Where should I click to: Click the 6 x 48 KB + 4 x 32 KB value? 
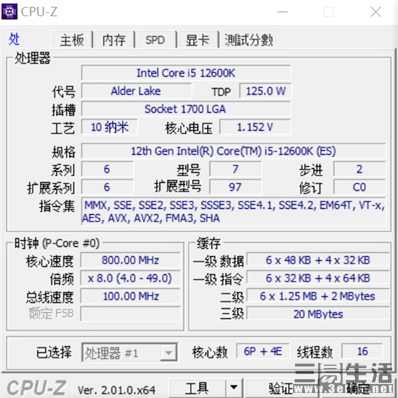click(x=318, y=260)
